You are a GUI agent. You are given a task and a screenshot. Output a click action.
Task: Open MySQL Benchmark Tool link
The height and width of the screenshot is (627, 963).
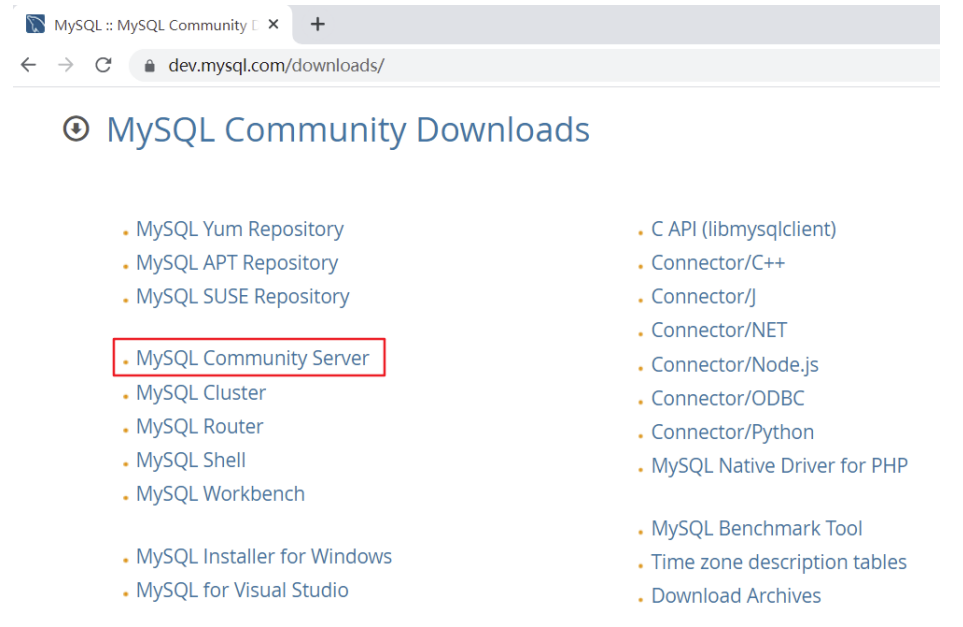(x=757, y=529)
